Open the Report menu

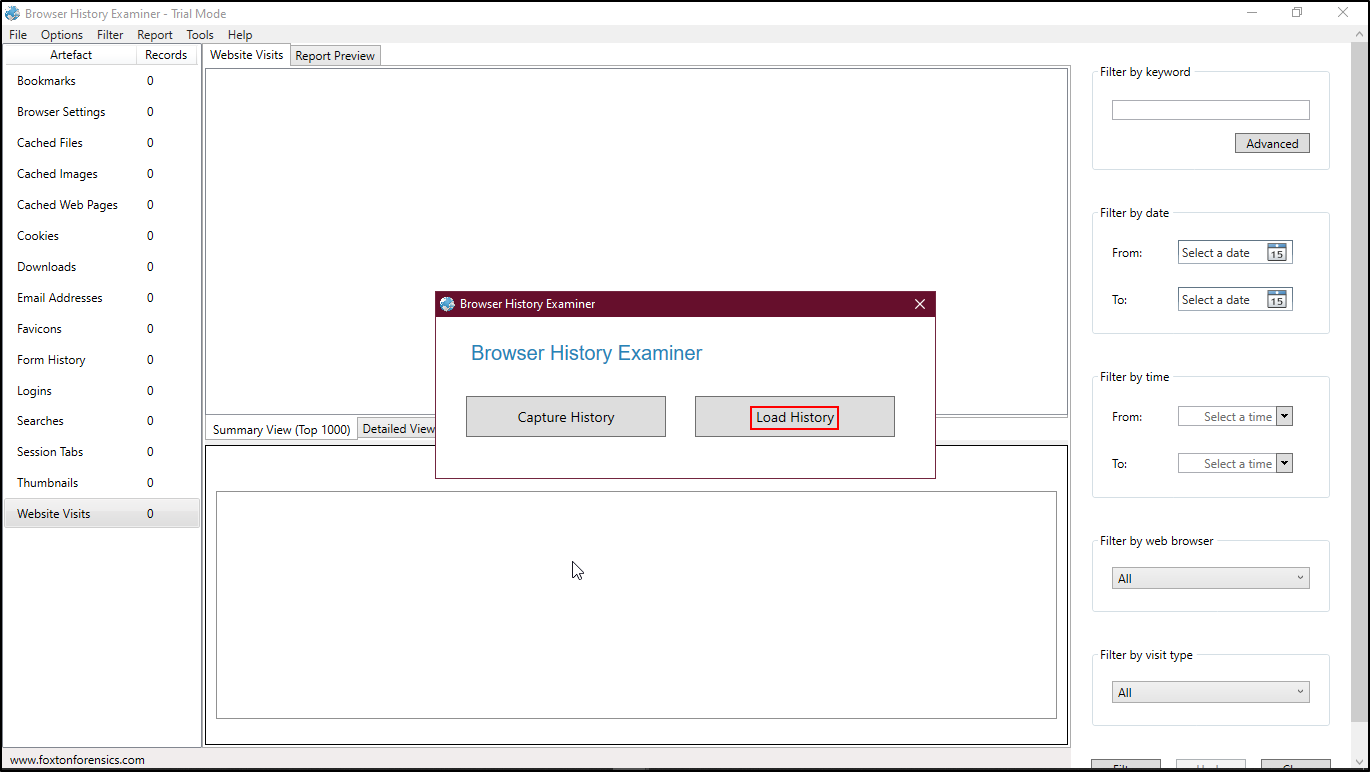point(155,35)
